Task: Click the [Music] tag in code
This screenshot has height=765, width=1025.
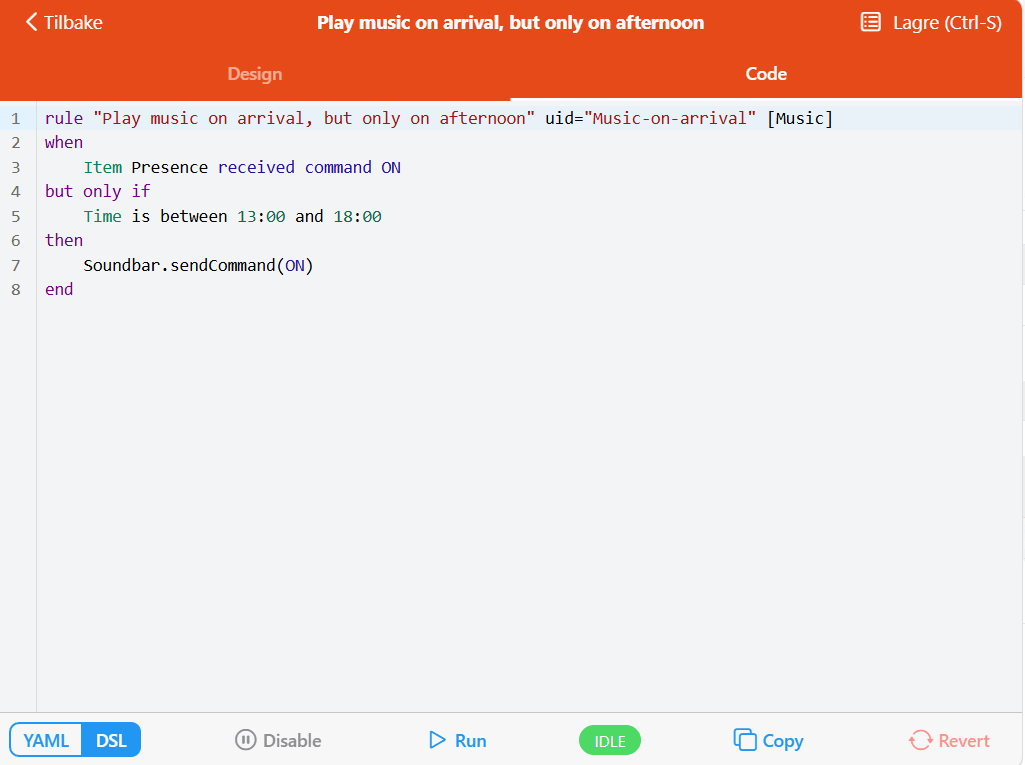Action: pyautogui.click(x=800, y=118)
